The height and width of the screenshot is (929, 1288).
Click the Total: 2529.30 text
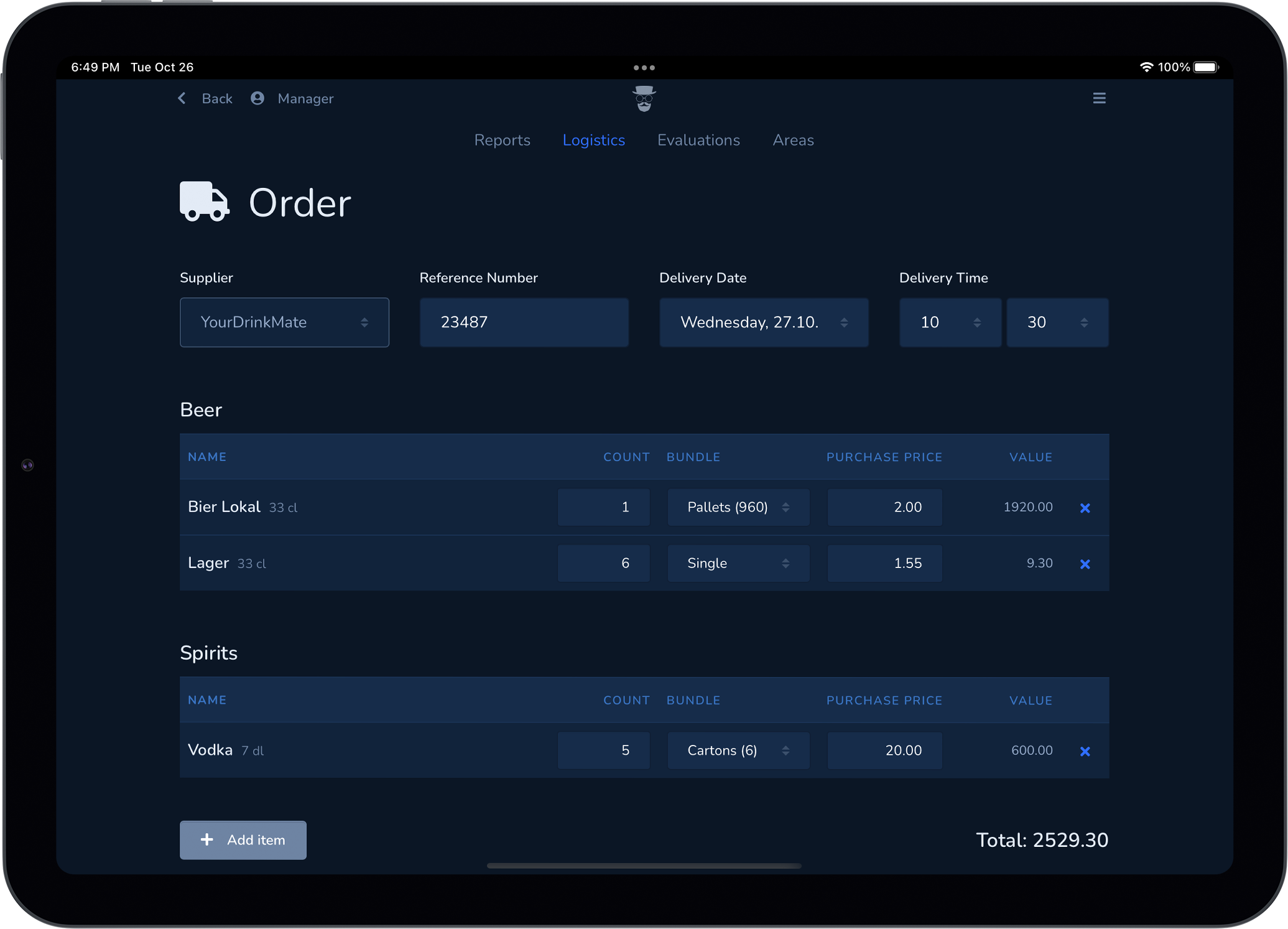(x=1042, y=840)
